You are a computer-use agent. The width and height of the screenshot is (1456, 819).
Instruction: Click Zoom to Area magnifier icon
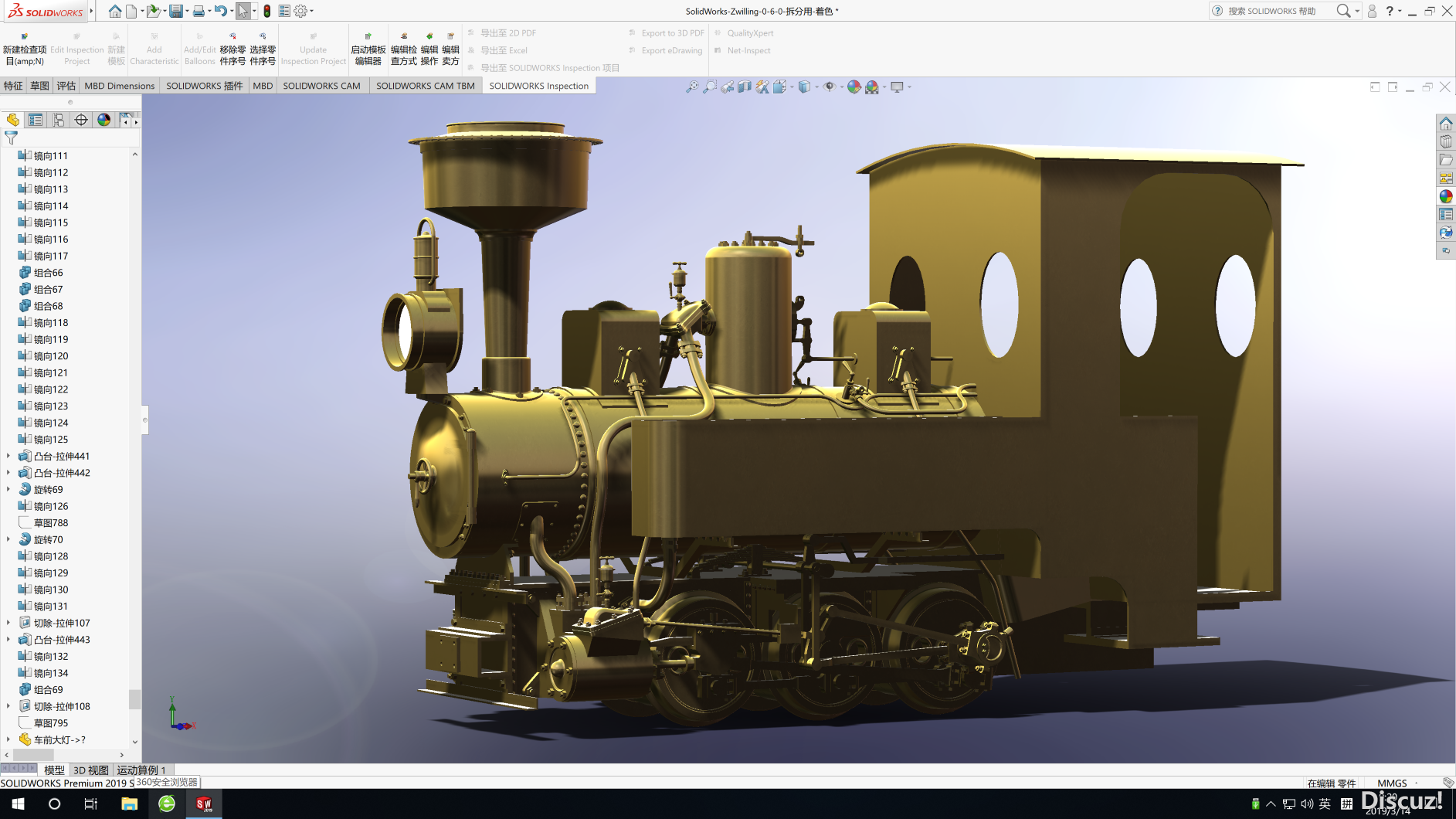[x=710, y=87]
